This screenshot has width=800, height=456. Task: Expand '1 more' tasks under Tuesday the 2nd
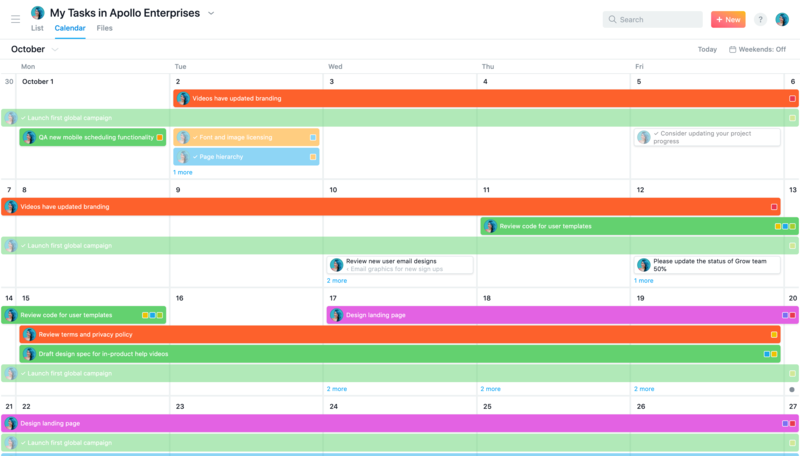coord(183,172)
